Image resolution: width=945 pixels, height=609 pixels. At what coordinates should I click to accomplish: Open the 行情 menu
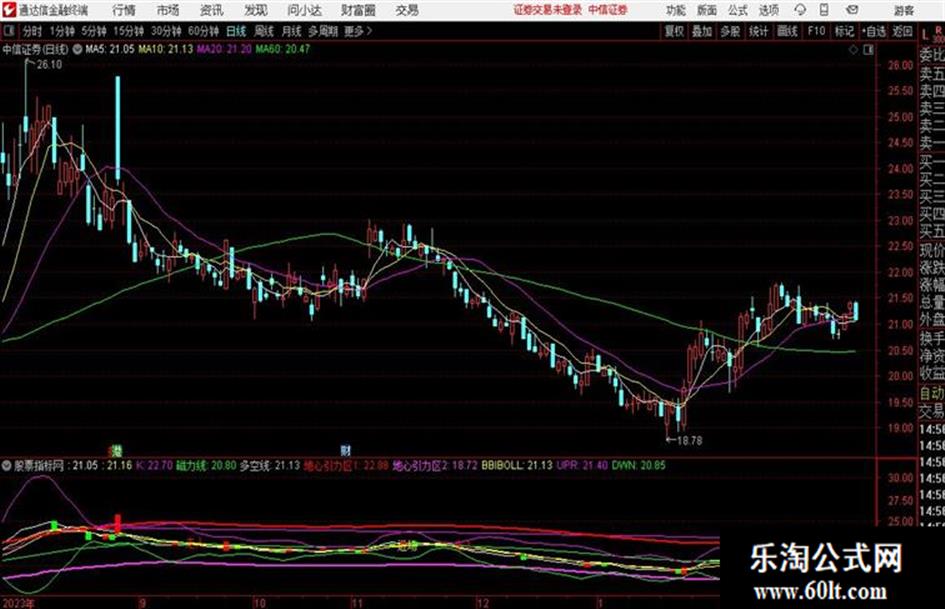(124, 10)
